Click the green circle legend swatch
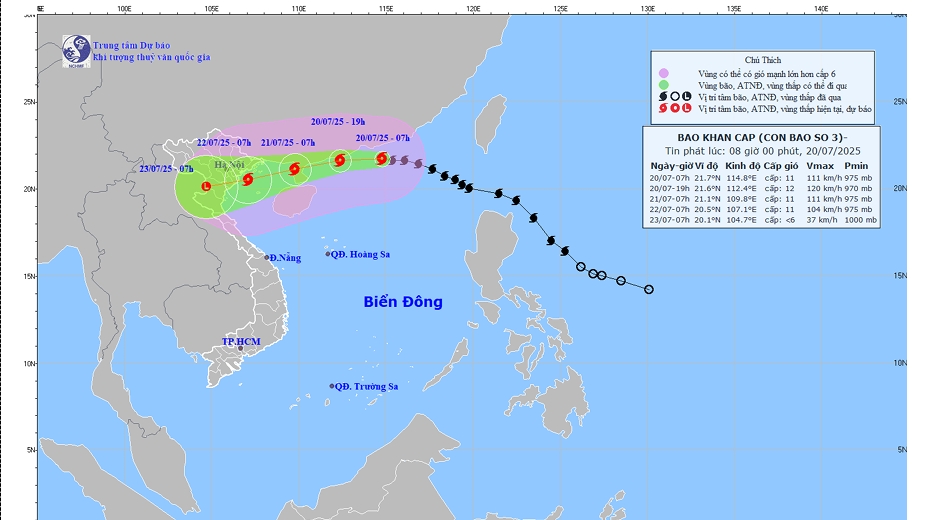Screen dimensions: 925x520 [664, 85]
